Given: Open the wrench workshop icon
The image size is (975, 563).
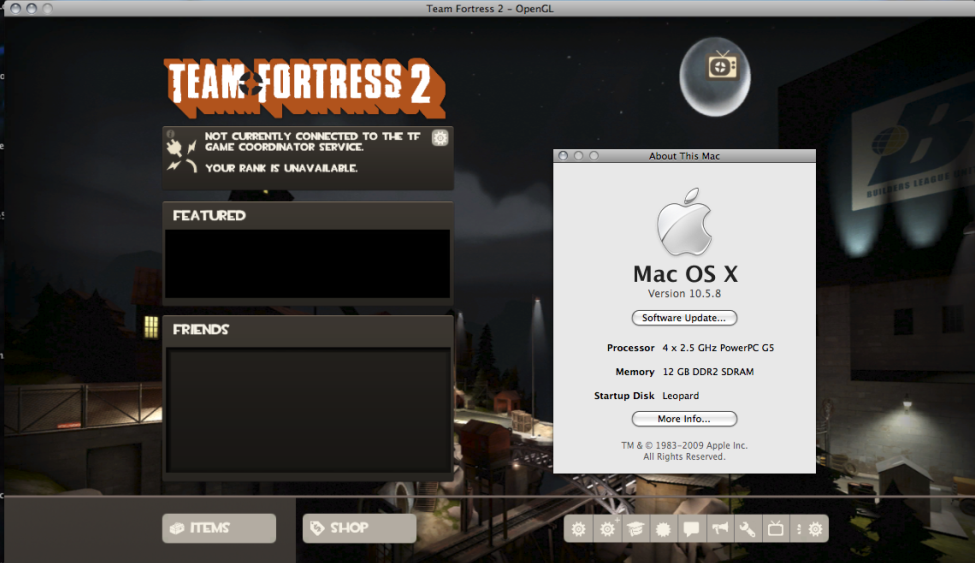Looking at the screenshot, I should [x=747, y=529].
